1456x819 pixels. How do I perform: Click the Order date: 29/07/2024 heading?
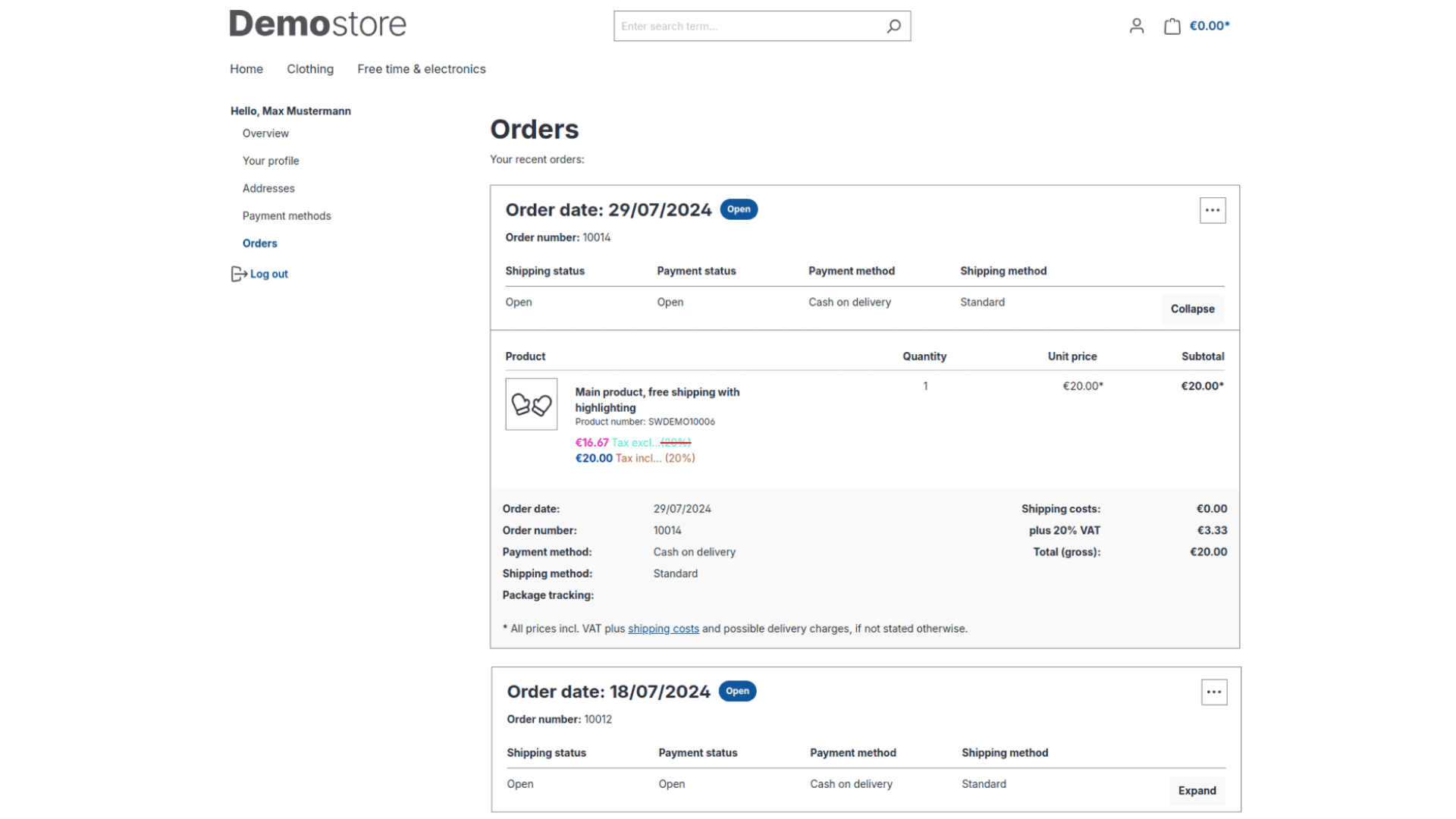pos(608,210)
